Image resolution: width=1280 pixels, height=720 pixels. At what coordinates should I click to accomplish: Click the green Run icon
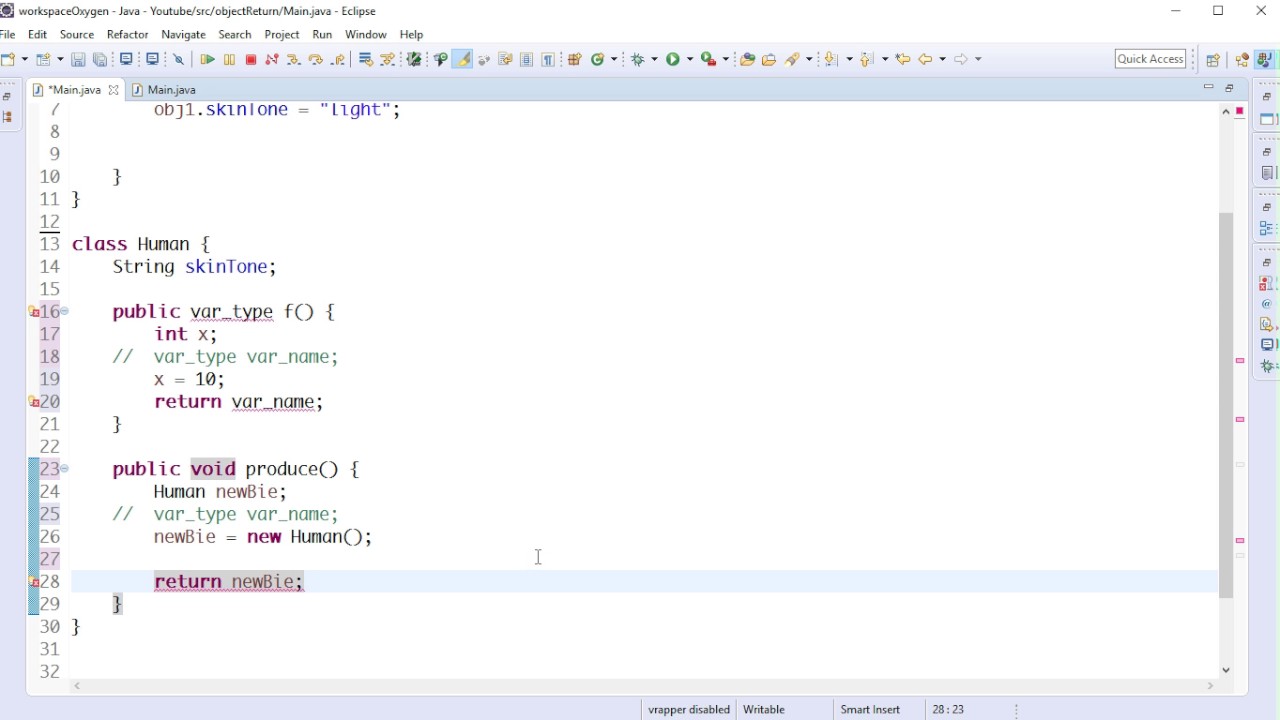click(x=673, y=59)
